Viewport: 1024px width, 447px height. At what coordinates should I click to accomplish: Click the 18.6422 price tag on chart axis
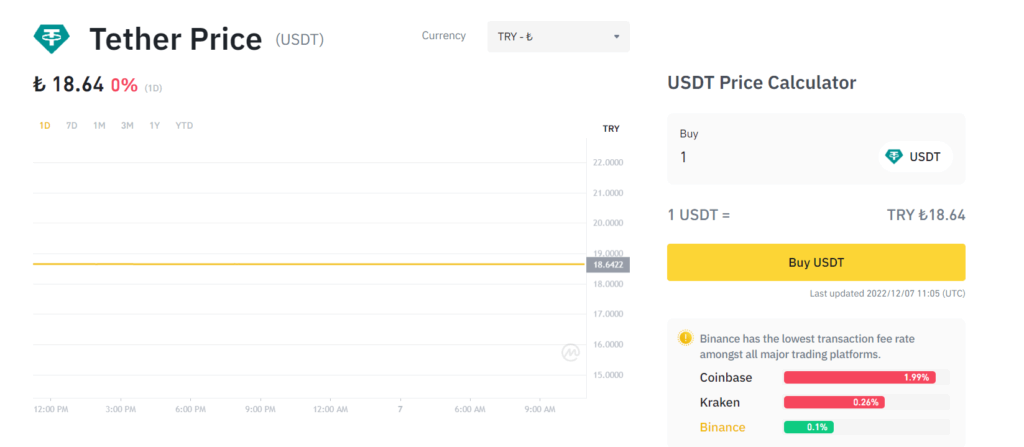click(608, 265)
